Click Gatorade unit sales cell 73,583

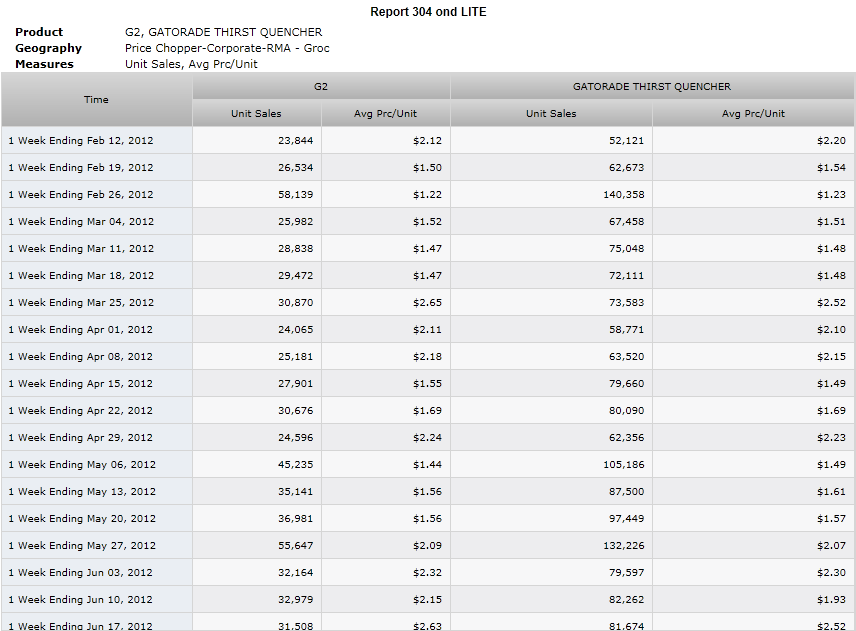pos(551,302)
